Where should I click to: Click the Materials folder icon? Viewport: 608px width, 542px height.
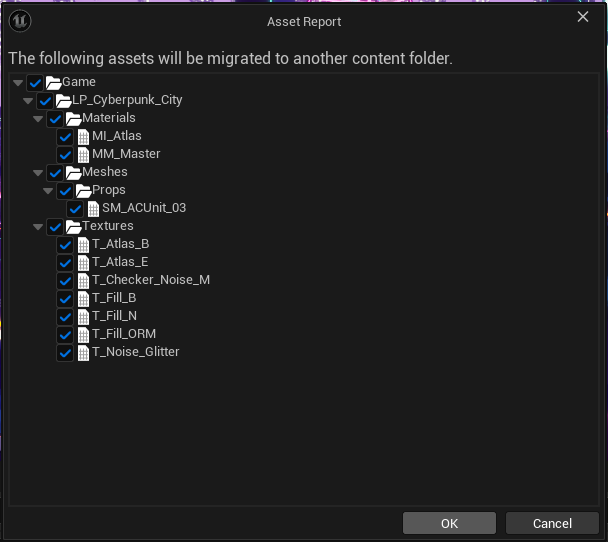(x=73, y=118)
